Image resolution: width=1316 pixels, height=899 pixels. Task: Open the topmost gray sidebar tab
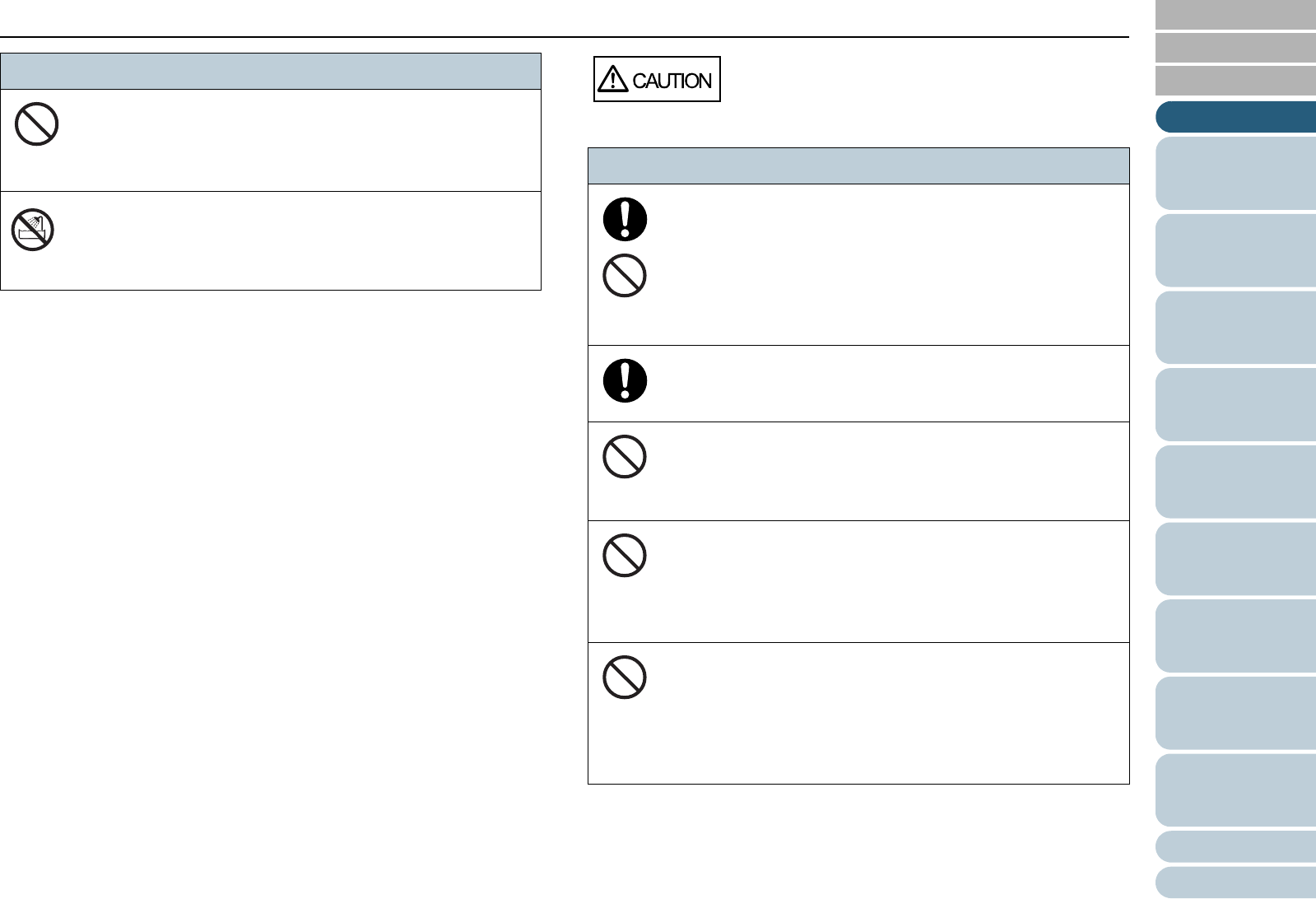tap(1235, 15)
